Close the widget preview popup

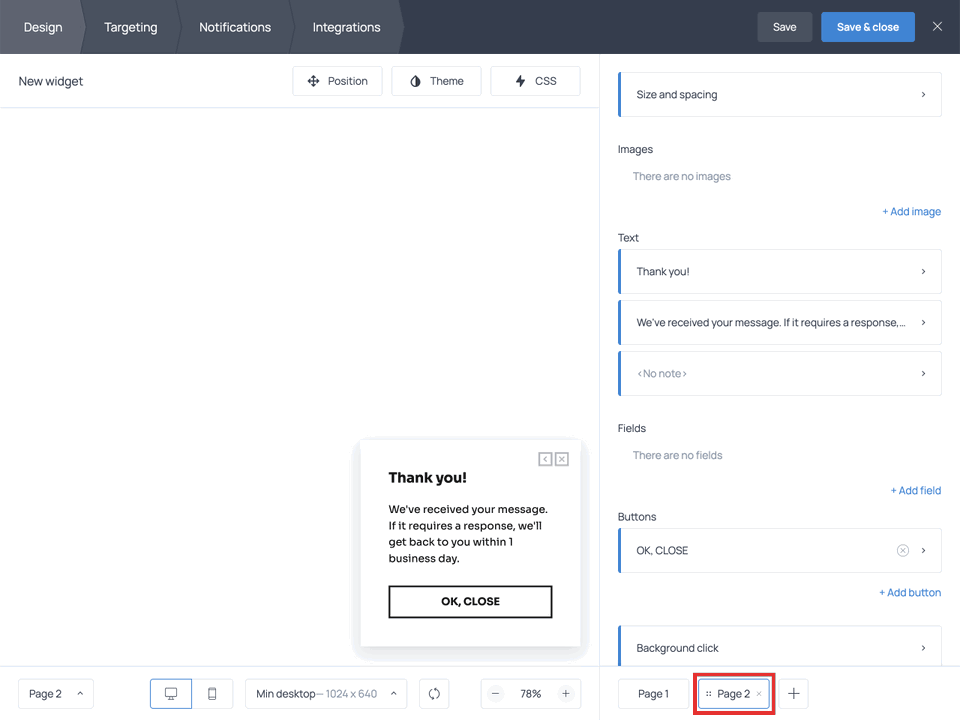[x=562, y=459]
